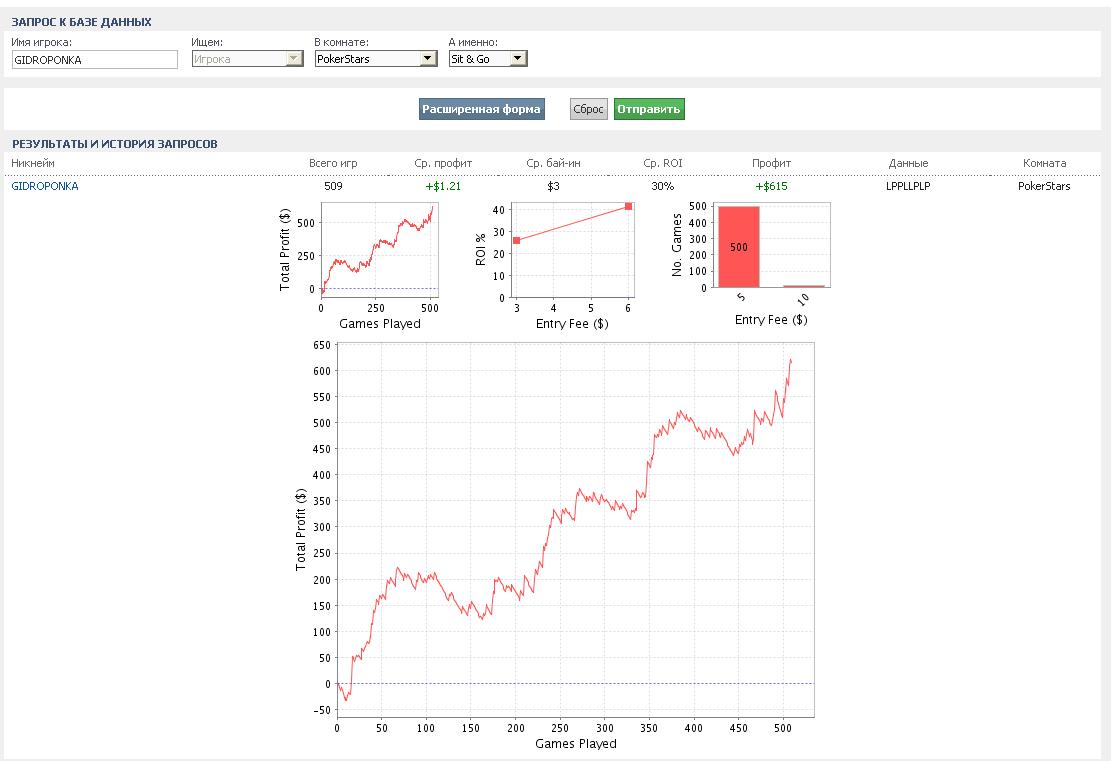
Task: Click the Ср. ROI column header
Action: point(662,163)
